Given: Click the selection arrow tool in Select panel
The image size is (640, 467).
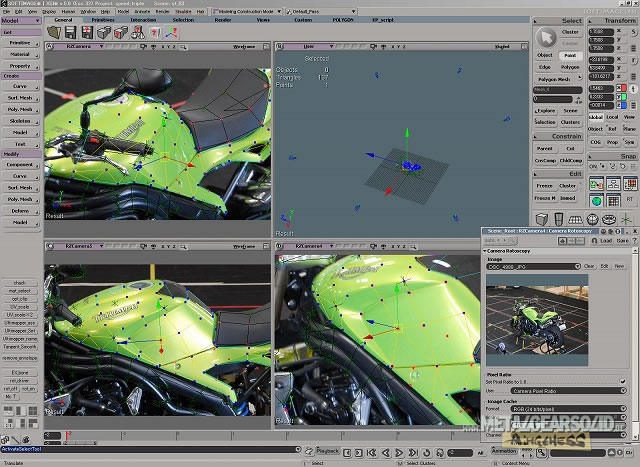Looking at the screenshot, I should pyautogui.click(x=545, y=37).
